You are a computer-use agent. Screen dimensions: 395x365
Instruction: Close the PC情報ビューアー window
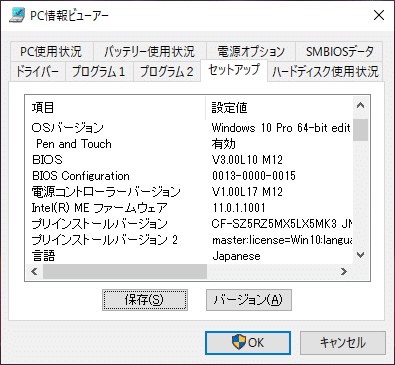point(379,15)
